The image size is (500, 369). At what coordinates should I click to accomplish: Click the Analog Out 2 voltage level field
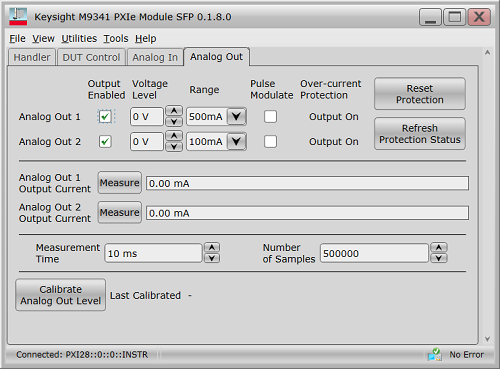tap(147, 142)
